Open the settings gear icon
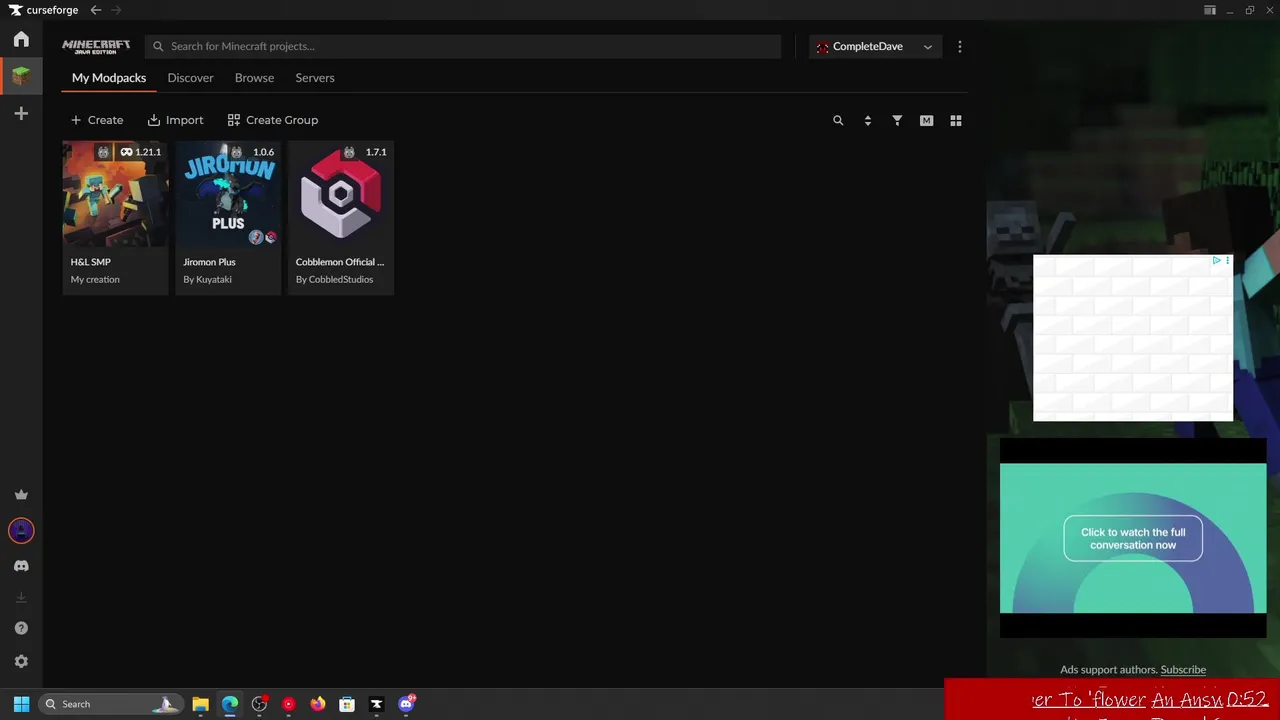The image size is (1280, 720). pyautogui.click(x=21, y=661)
